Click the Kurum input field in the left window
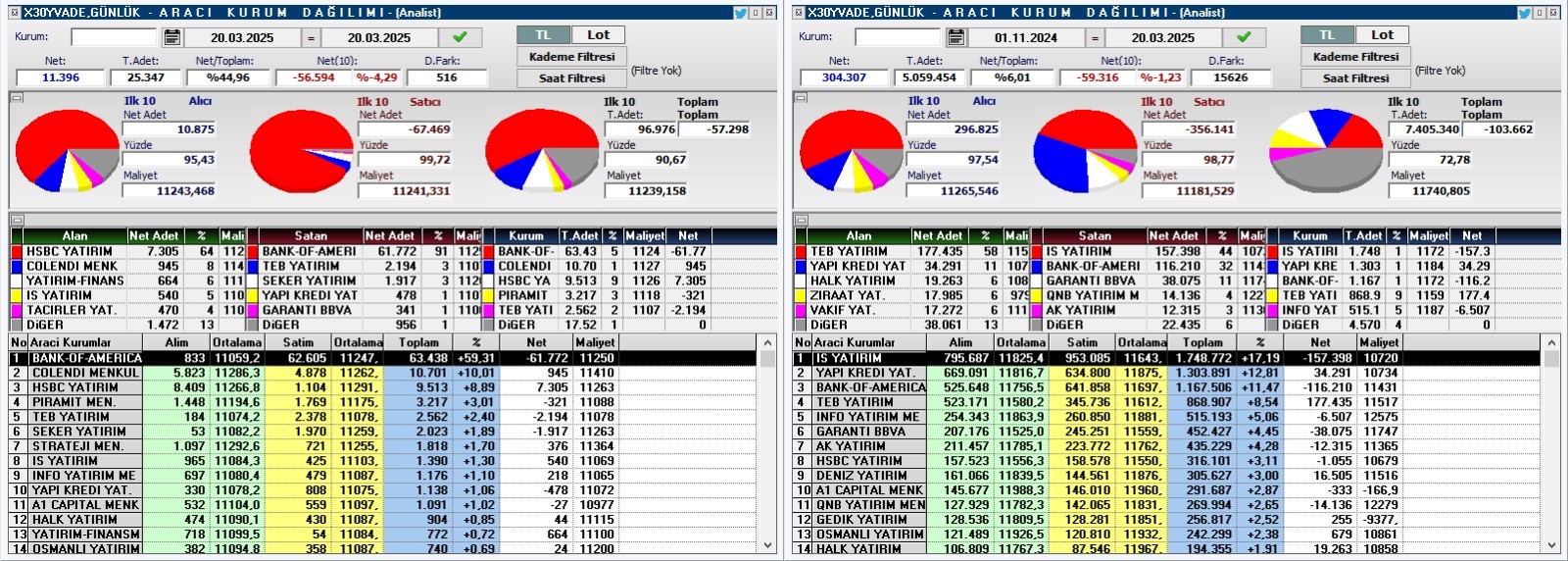This screenshot has height=561, width=1568. [x=114, y=37]
